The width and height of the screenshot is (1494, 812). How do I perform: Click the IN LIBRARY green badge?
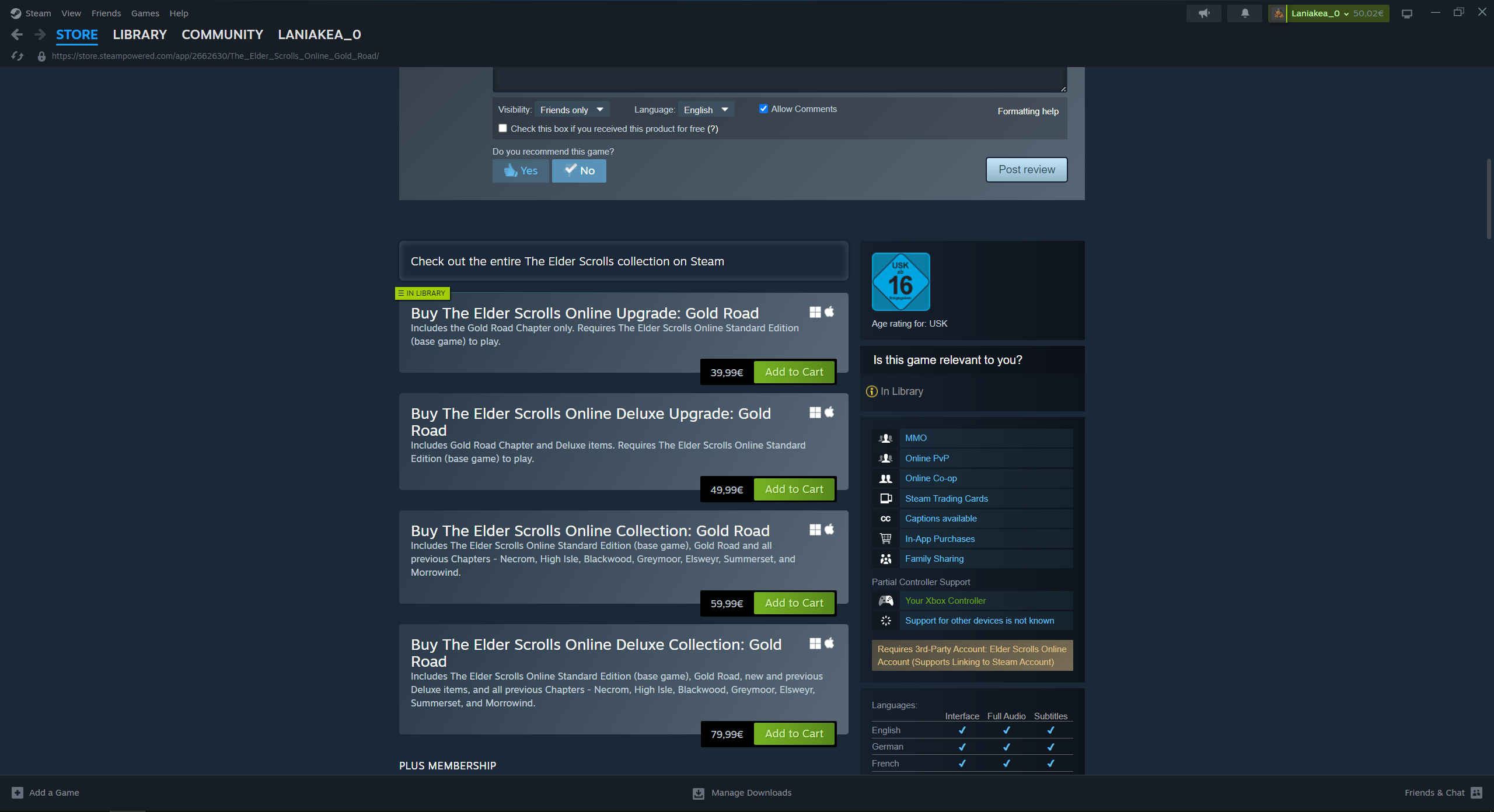(x=423, y=293)
